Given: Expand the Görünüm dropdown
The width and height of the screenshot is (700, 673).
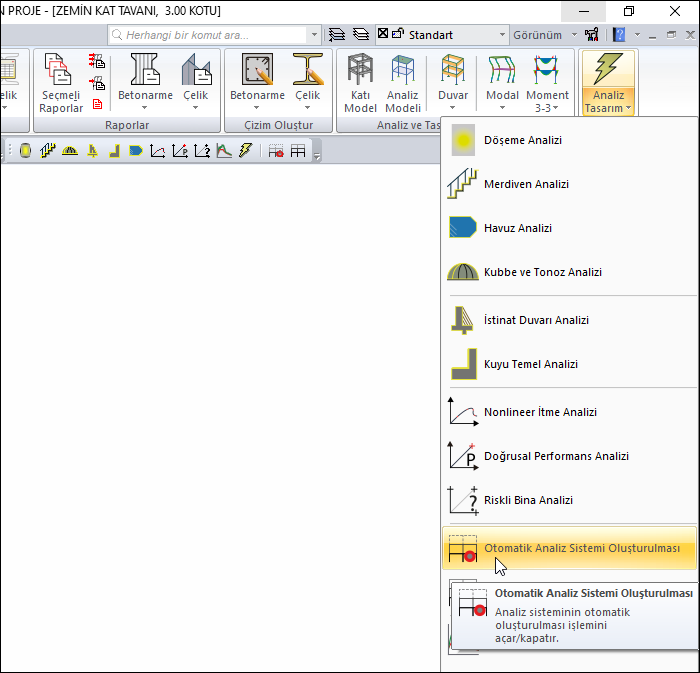Looking at the screenshot, I should (543, 35).
